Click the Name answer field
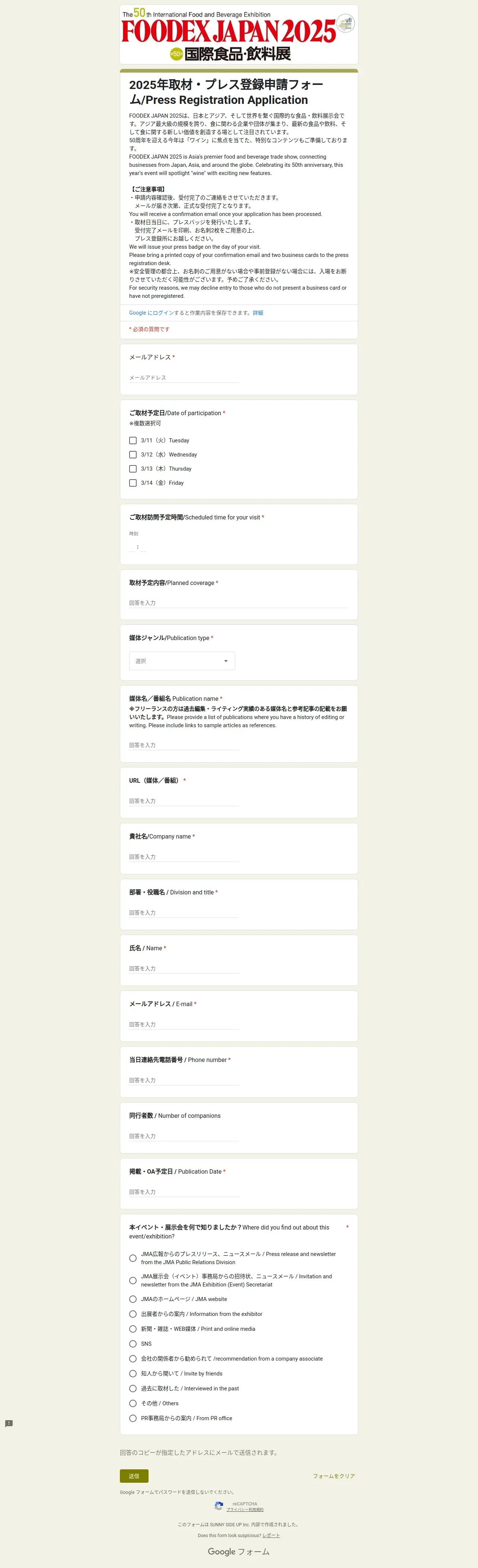This screenshot has width=478, height=1568. pos(184,969)
